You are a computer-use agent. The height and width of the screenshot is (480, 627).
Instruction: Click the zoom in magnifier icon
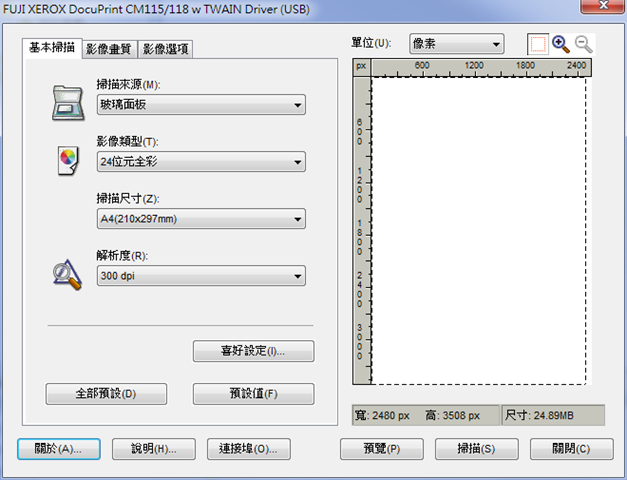(x=561, y=44)
